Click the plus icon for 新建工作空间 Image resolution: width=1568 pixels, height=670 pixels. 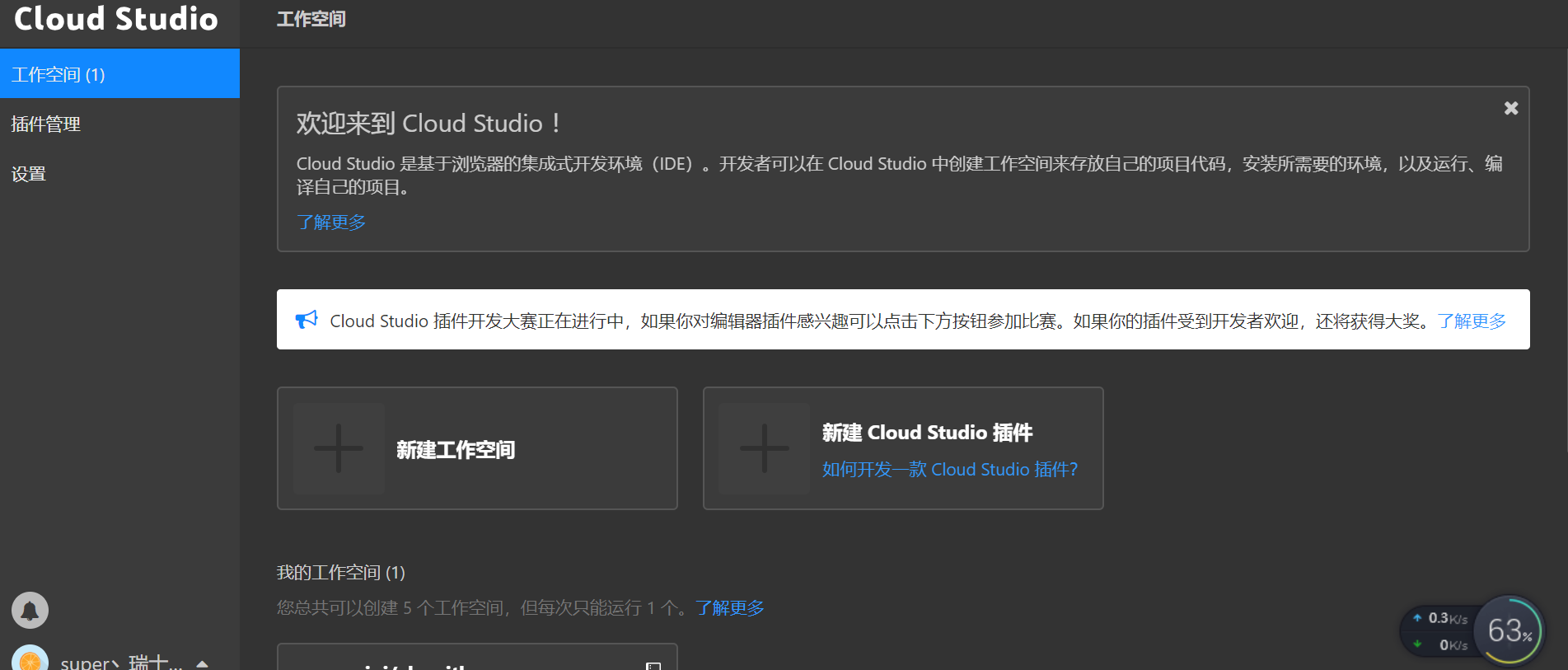[339, 448]
